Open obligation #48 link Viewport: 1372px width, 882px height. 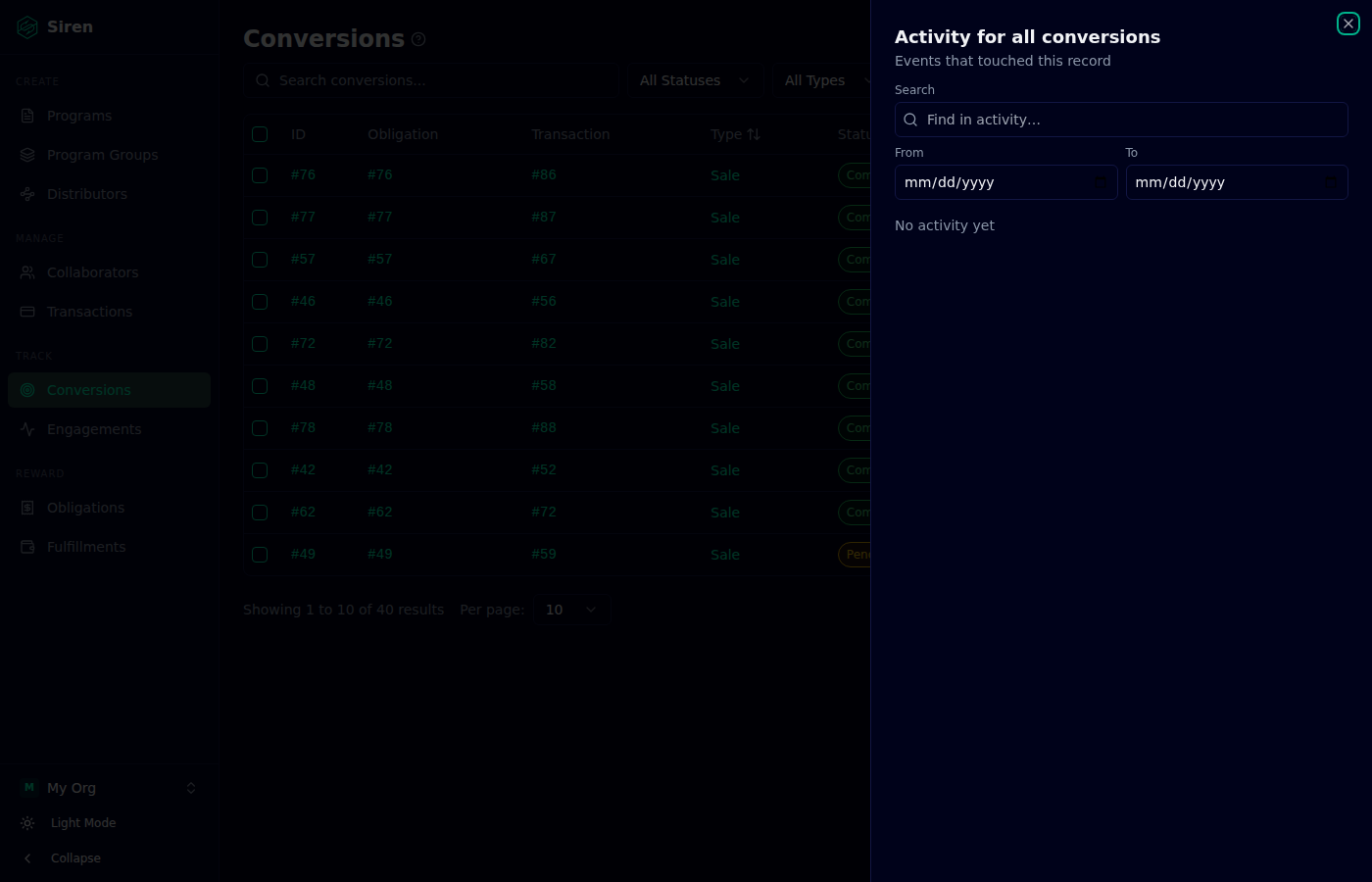pos(380,385)
